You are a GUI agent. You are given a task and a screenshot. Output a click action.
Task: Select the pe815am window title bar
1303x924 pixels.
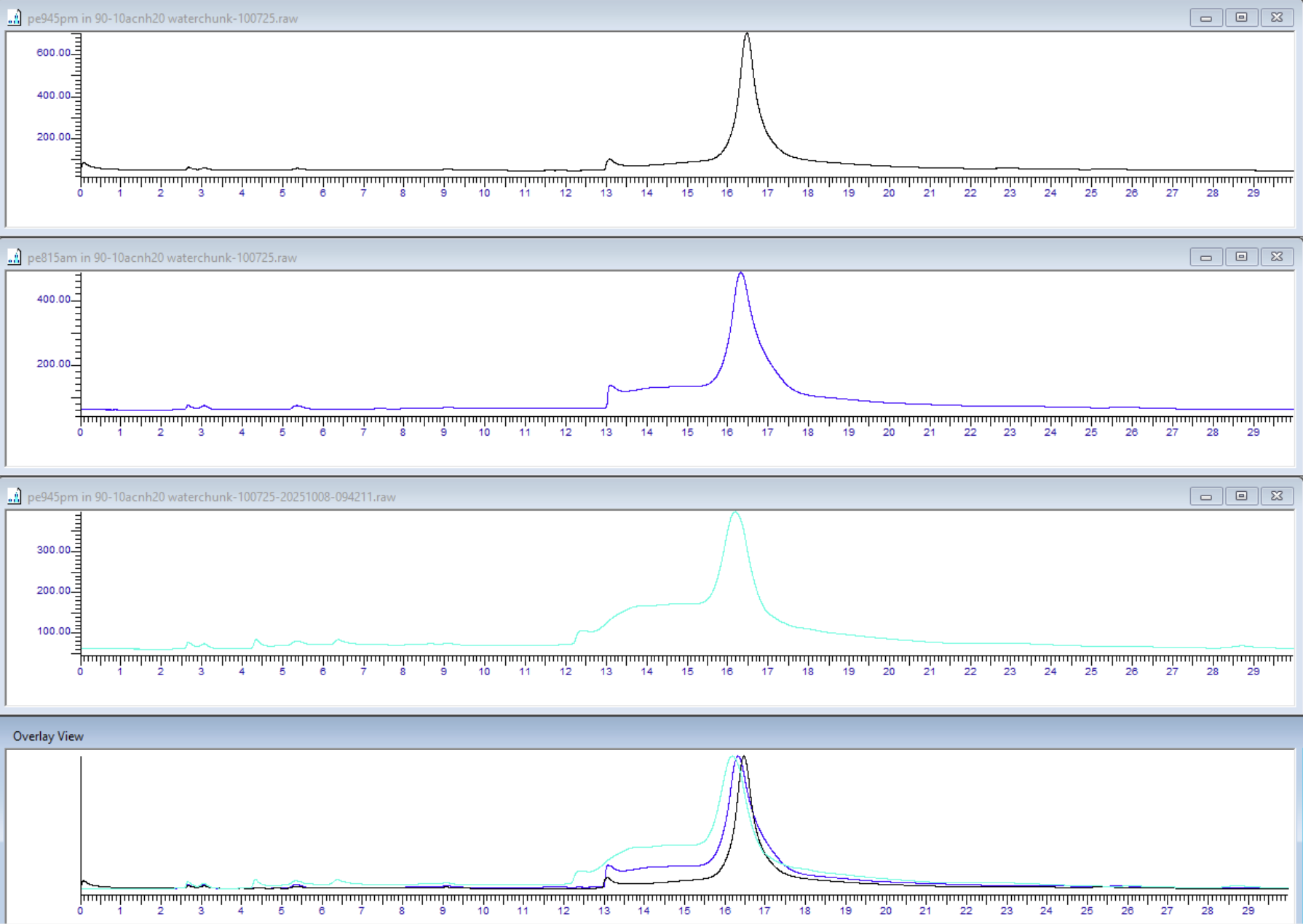(x=291, y=257)
